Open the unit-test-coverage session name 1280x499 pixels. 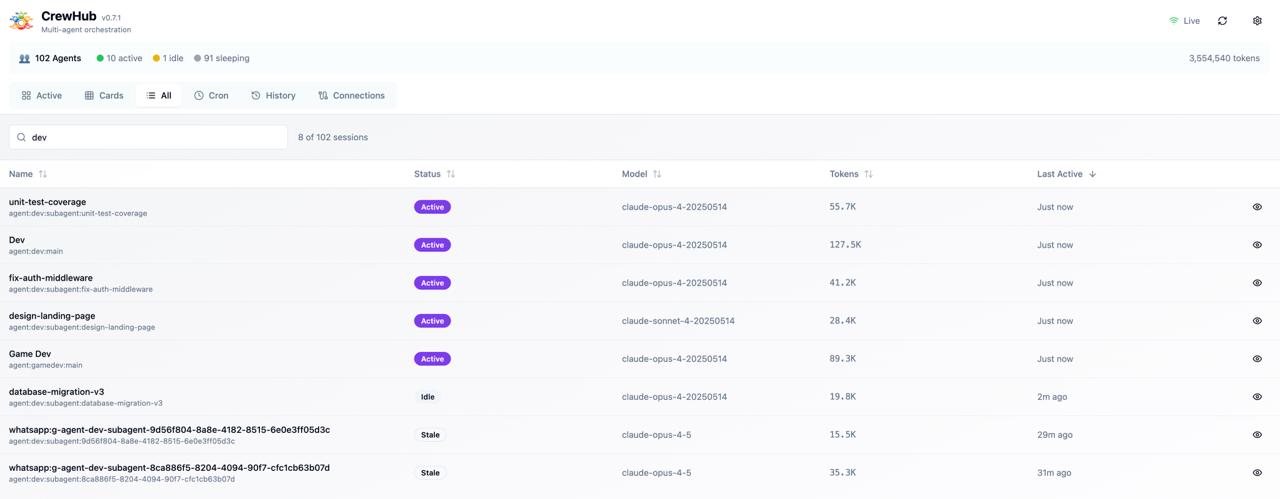47,202
